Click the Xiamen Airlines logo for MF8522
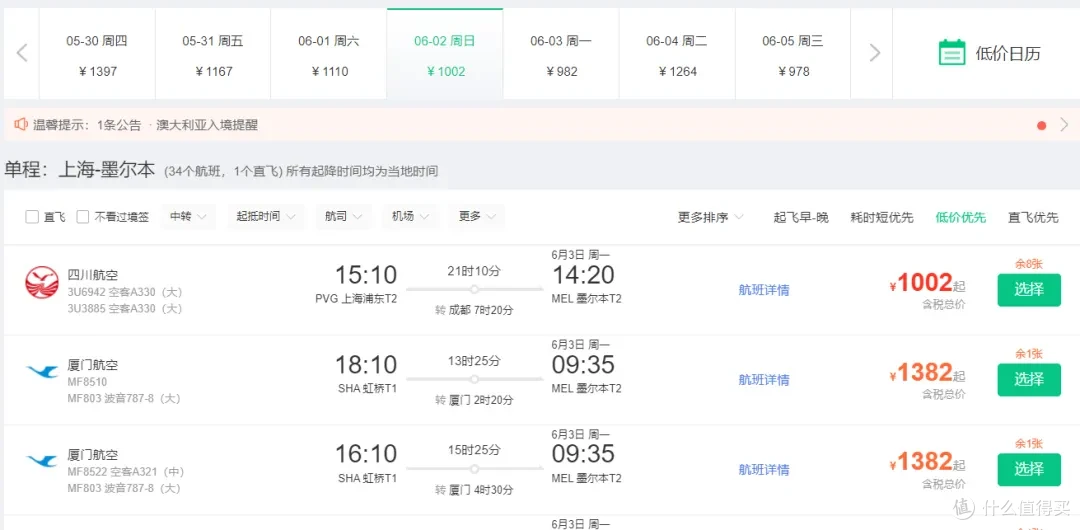 point(42,462)
